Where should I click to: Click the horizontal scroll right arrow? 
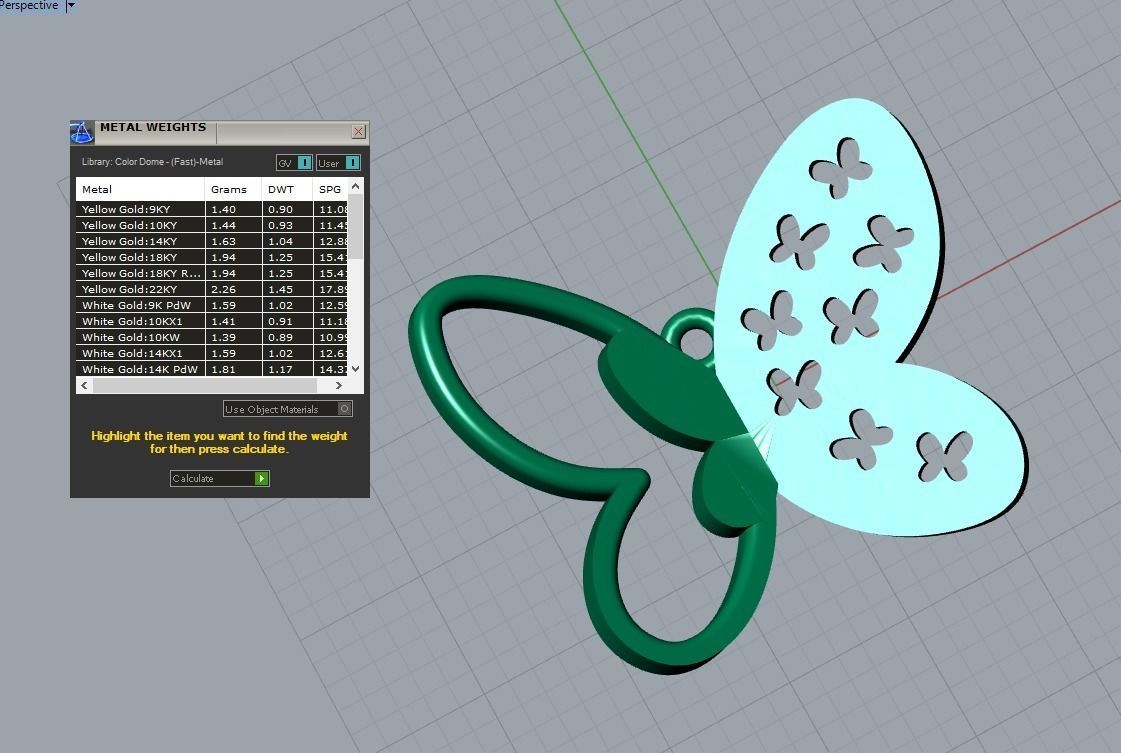(x=339, y=385)
